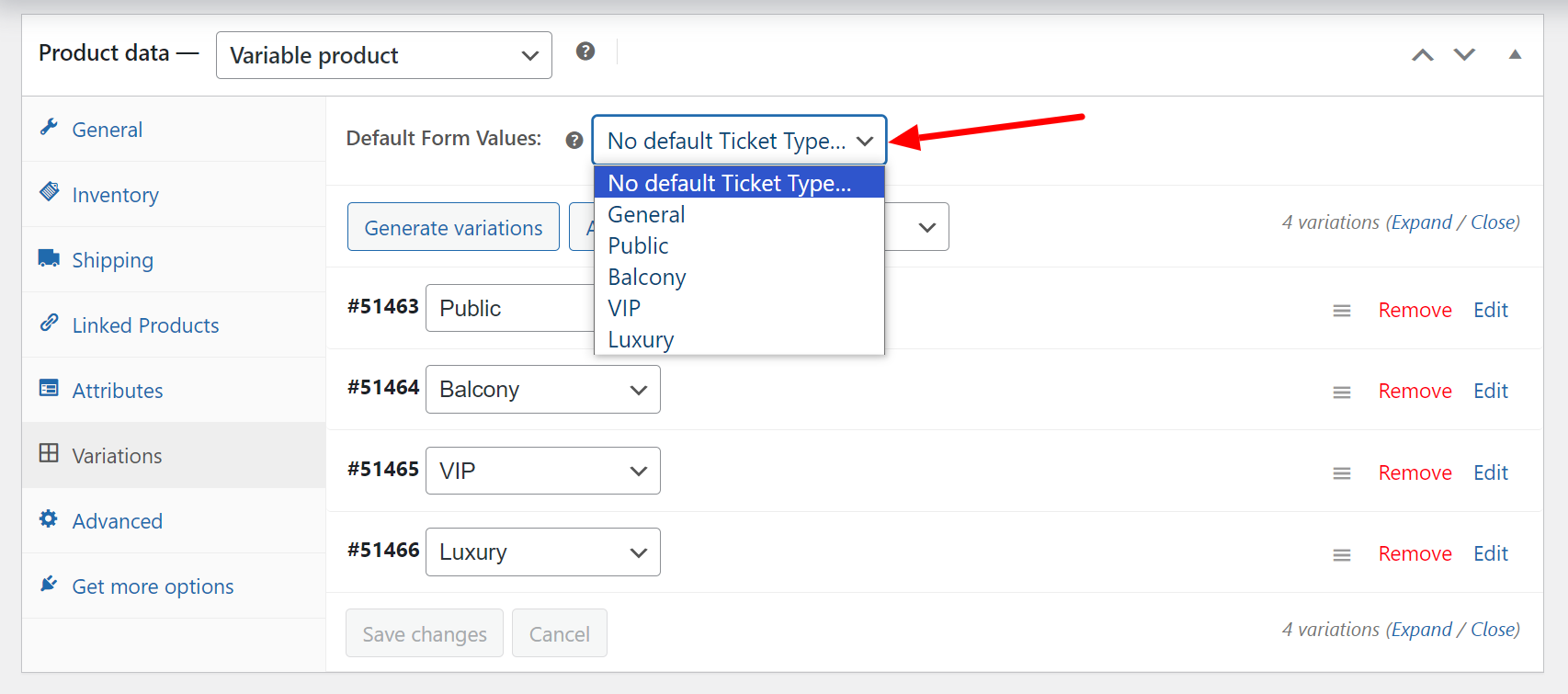The image size is (1568, 694).
Task: Click drag handle for variation #51463
Action: (x=1342, y=311)
